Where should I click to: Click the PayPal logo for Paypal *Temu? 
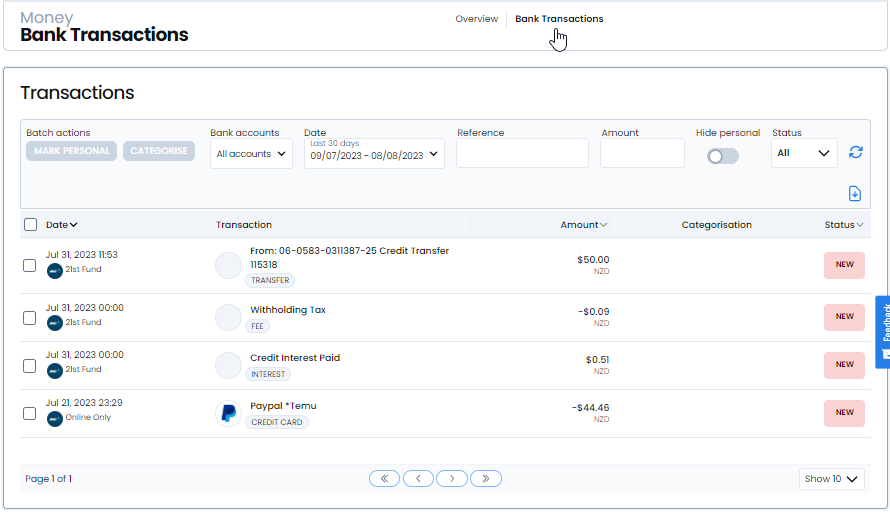[x=228, y=413]
